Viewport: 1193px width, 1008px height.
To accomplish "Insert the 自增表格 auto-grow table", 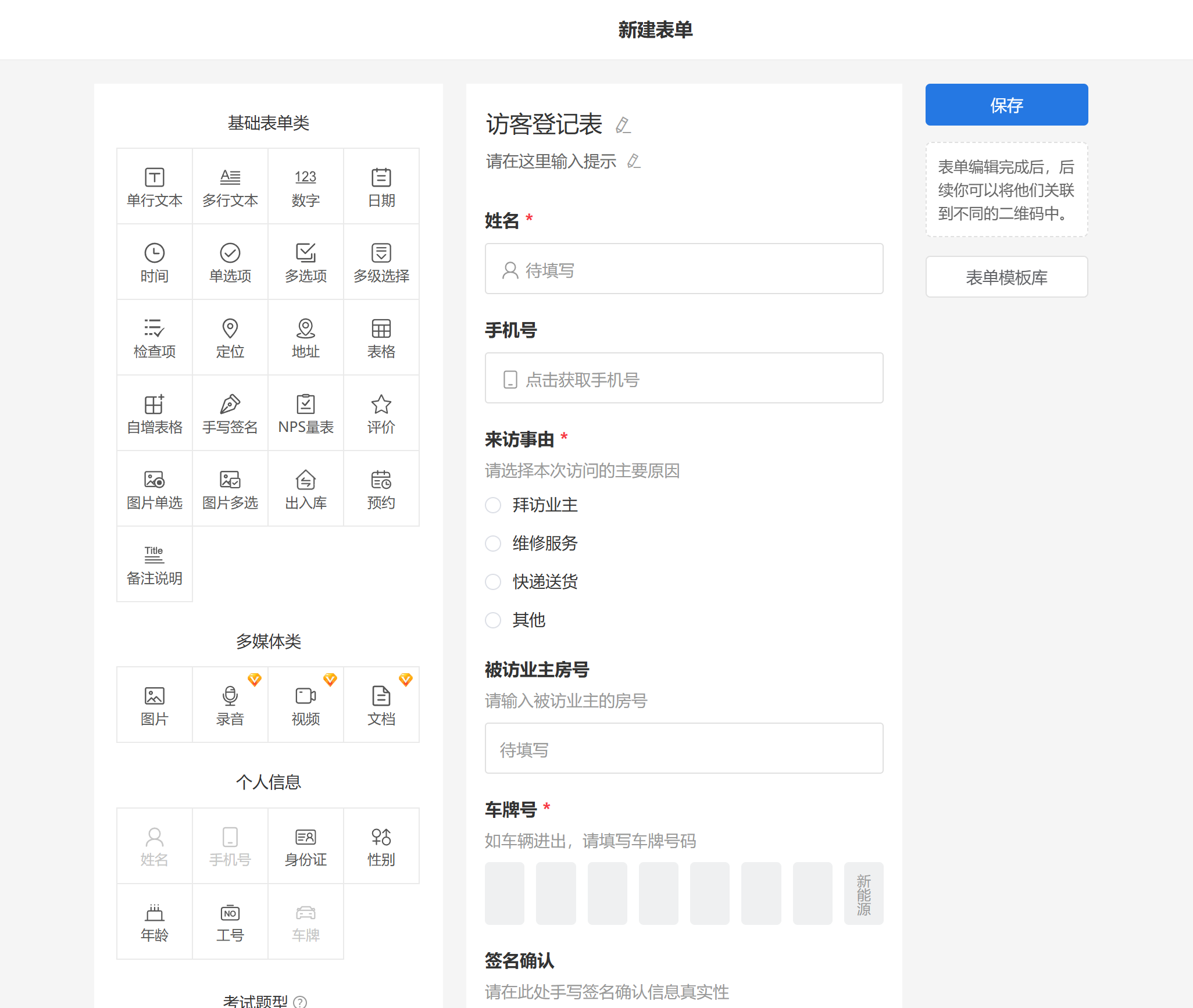I will (155, 413).
